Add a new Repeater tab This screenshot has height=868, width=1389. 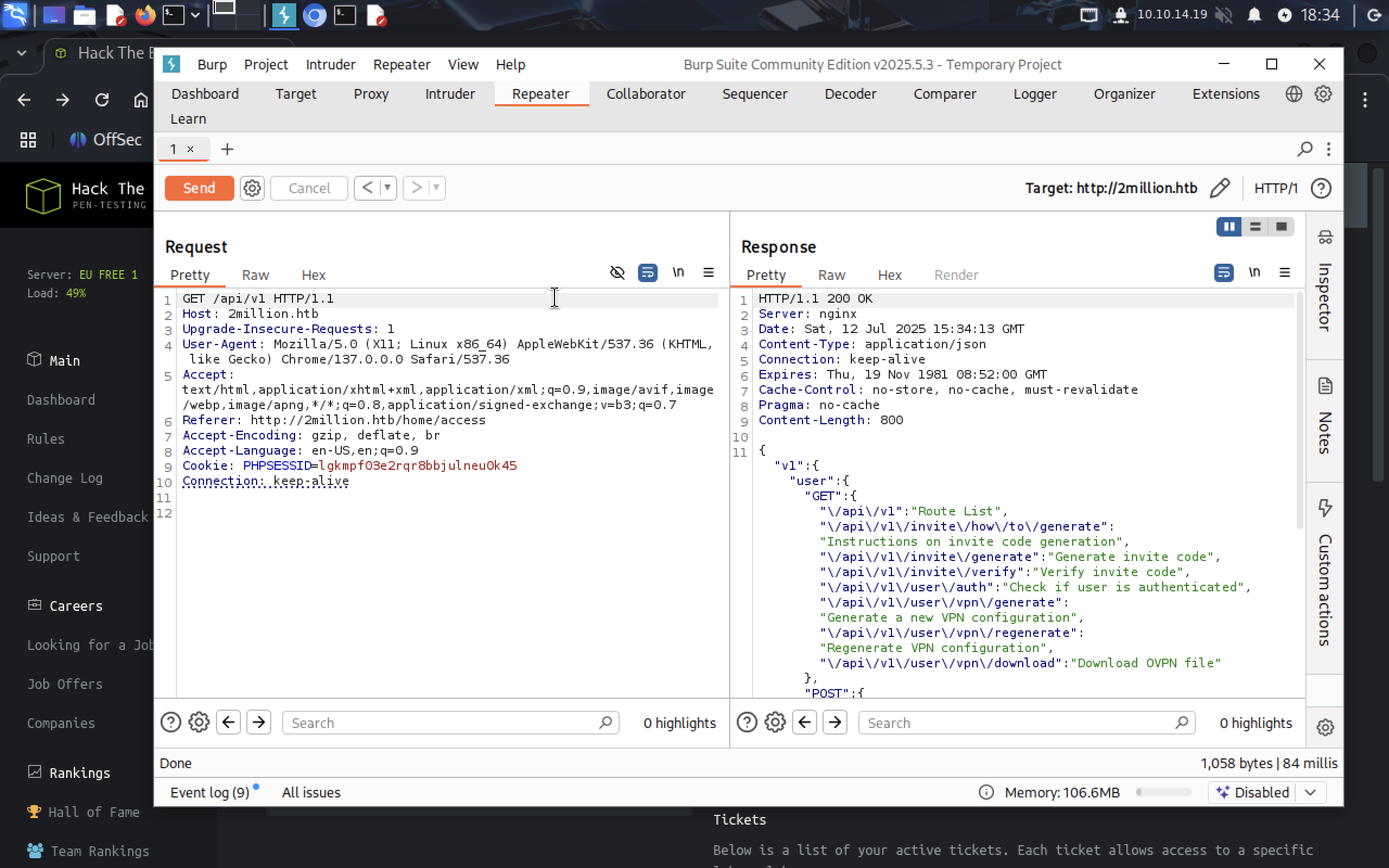click(227, 149)
